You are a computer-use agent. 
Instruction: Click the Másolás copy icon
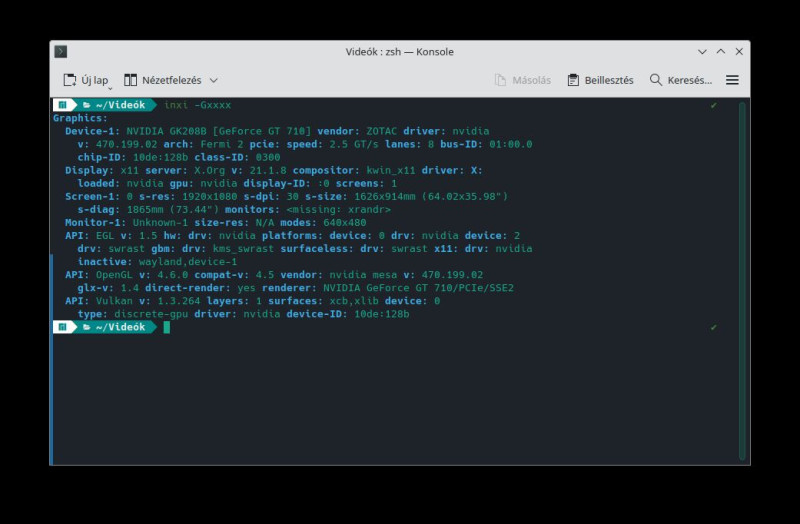[500, 80]
